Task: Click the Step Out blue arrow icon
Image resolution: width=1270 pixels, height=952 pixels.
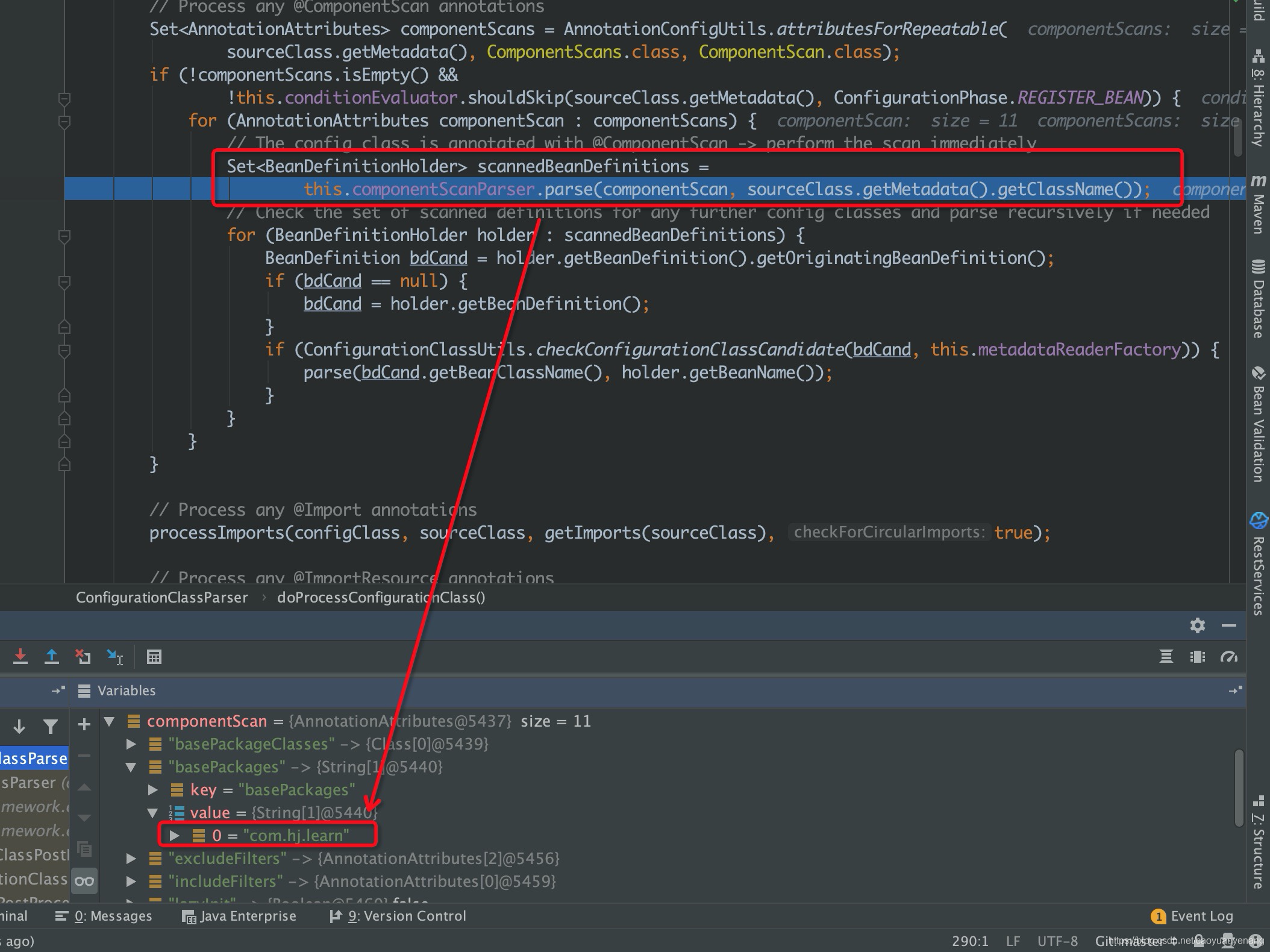Action: click(x=52, y=657)
